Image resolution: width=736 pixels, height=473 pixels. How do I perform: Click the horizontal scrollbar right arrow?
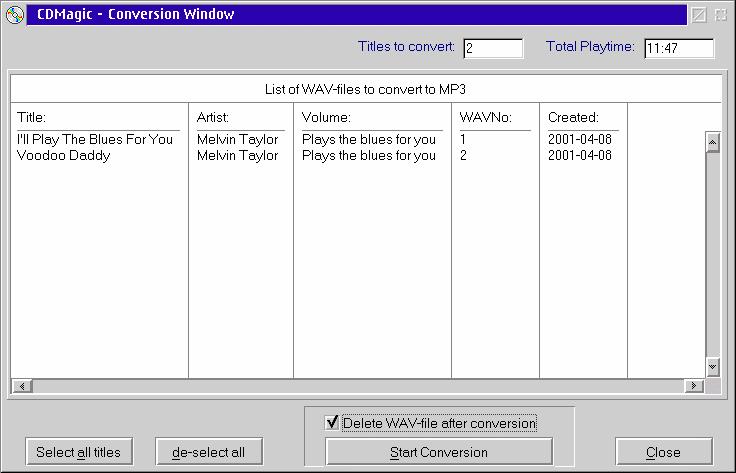point(694,386)
